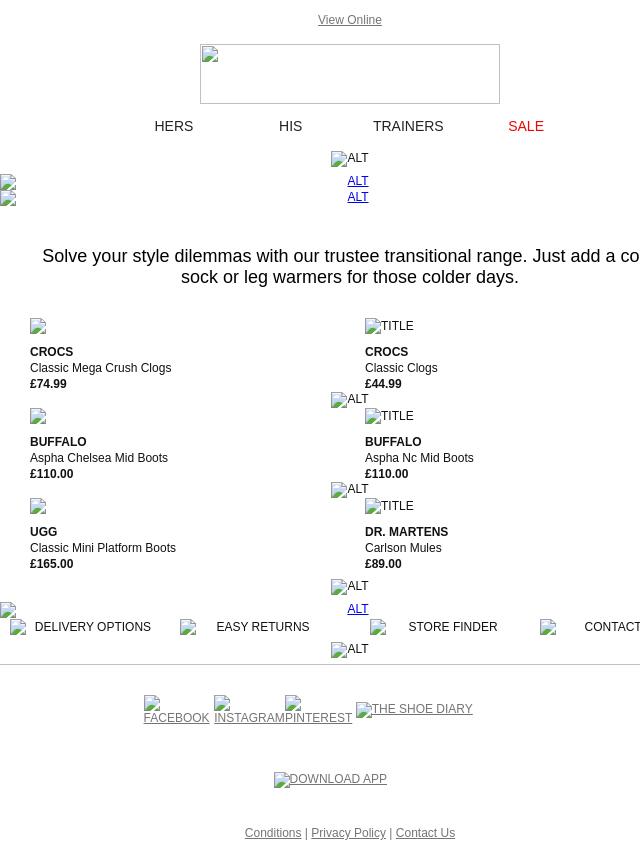Image resolution: width=640 pixels, height=854 pixels.
Task: Open DELIVERY OPTIONS
Action: point(93,627)
